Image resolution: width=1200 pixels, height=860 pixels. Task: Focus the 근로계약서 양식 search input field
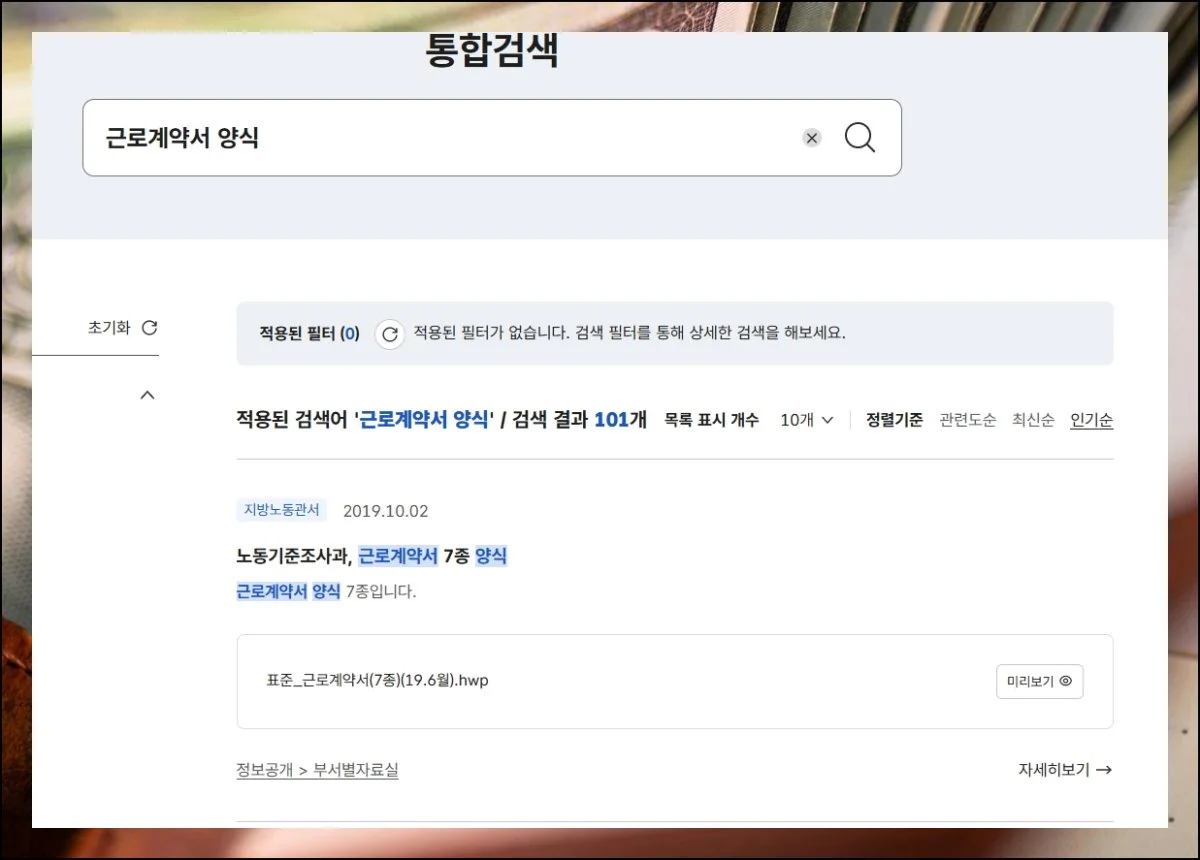pyautogui.click(x=440, y=138)
